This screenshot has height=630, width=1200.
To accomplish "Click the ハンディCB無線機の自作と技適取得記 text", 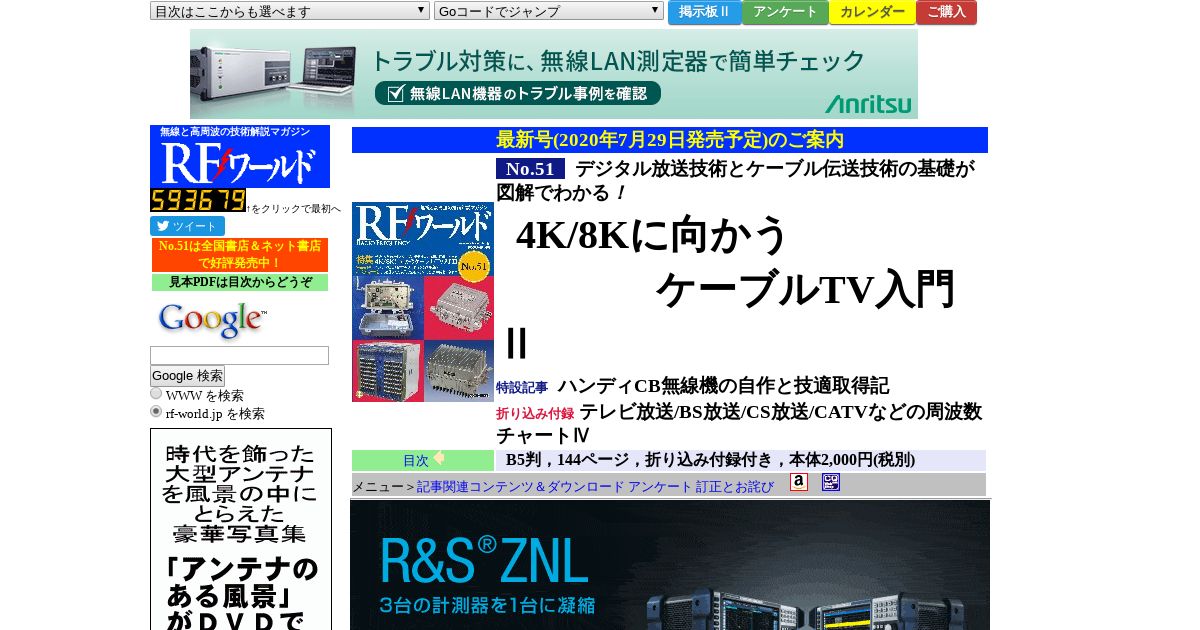I will 723,386.
